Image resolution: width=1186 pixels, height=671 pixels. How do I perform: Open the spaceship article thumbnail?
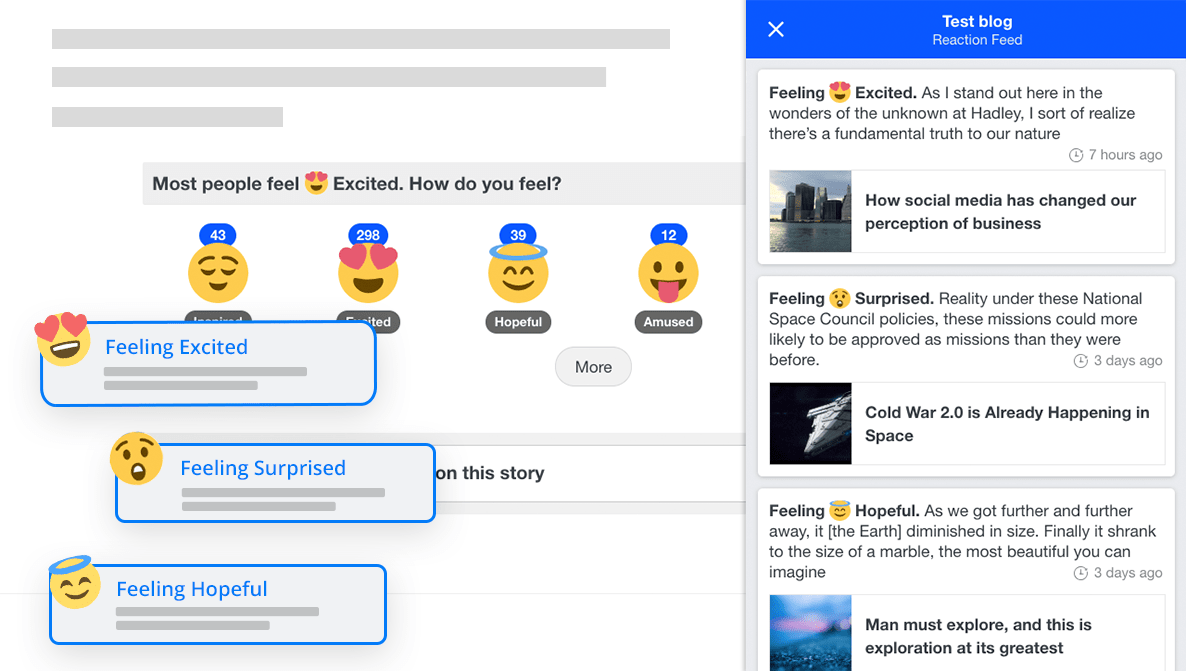click(810, 423)
